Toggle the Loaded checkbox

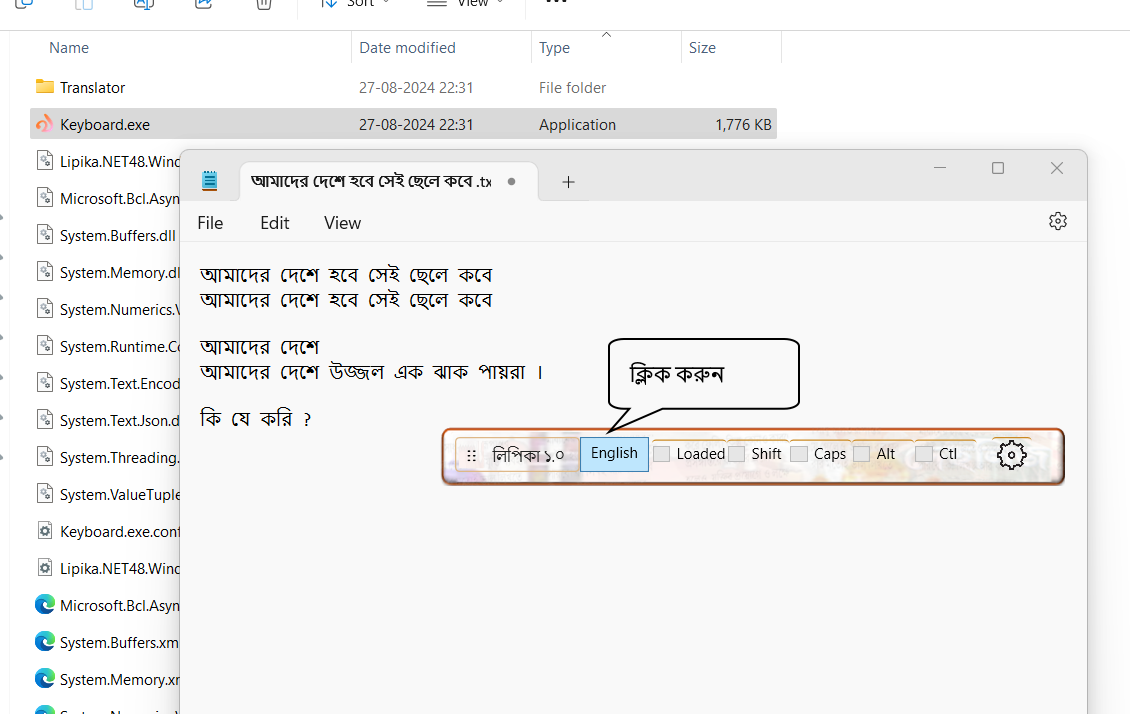[x=661, y=454]
